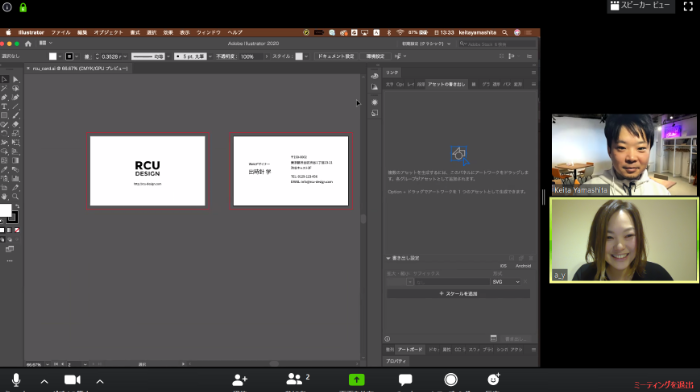Open the SVG format dropdown
Image resolution: width=700 pixels, height=392 pixels.
coord(506,282)
